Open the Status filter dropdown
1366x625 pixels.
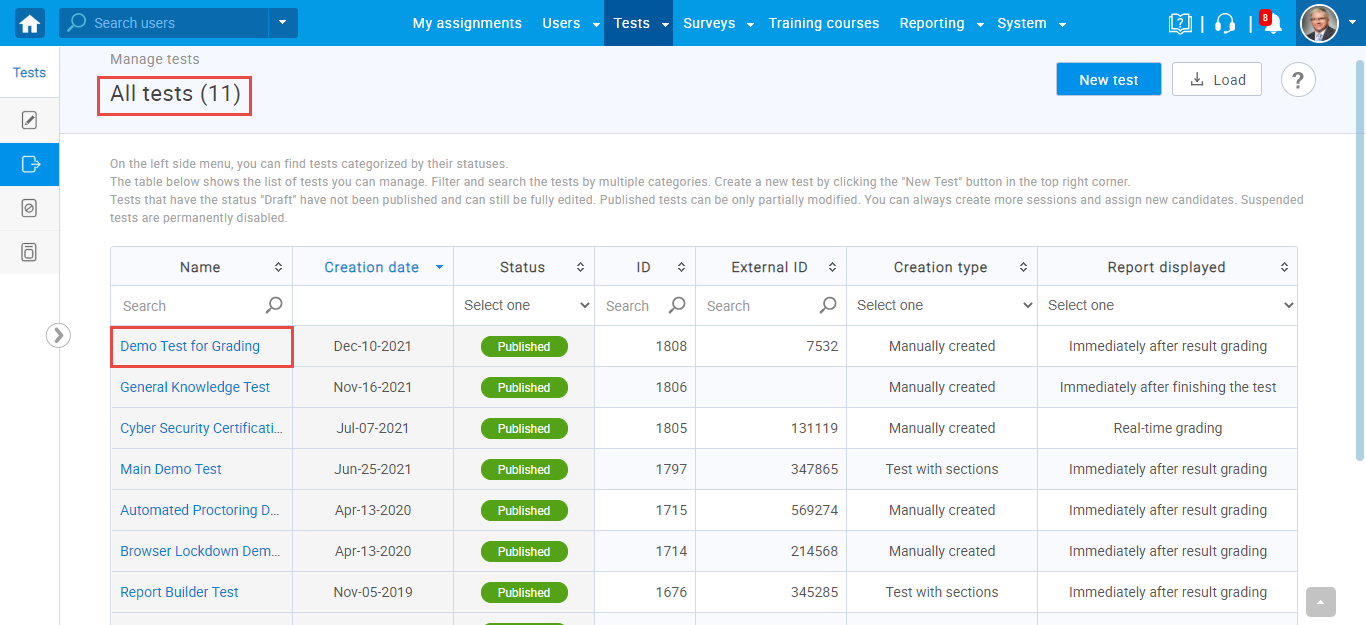[524, 305]
